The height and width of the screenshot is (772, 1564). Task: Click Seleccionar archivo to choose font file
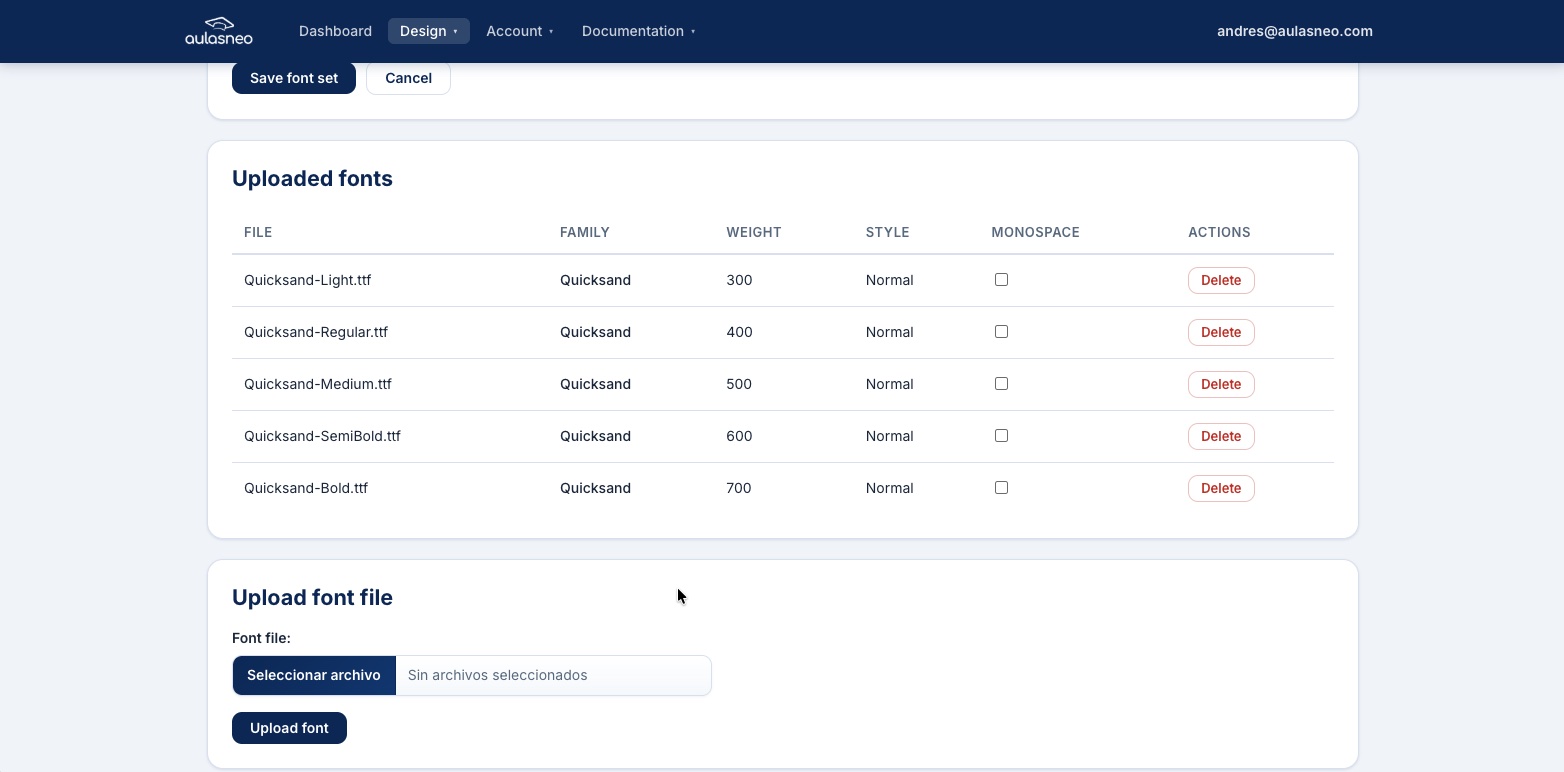tap(314, 676)
